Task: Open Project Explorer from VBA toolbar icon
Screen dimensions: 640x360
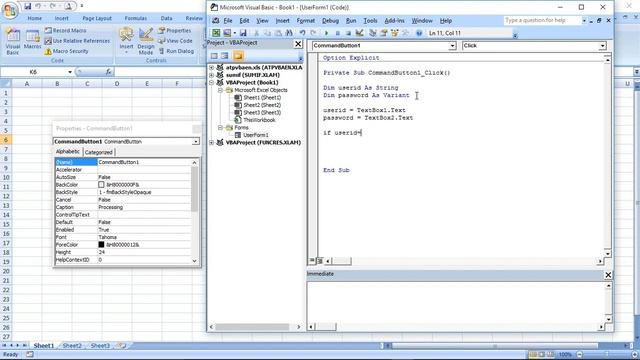Action: (x=373, y=33)
